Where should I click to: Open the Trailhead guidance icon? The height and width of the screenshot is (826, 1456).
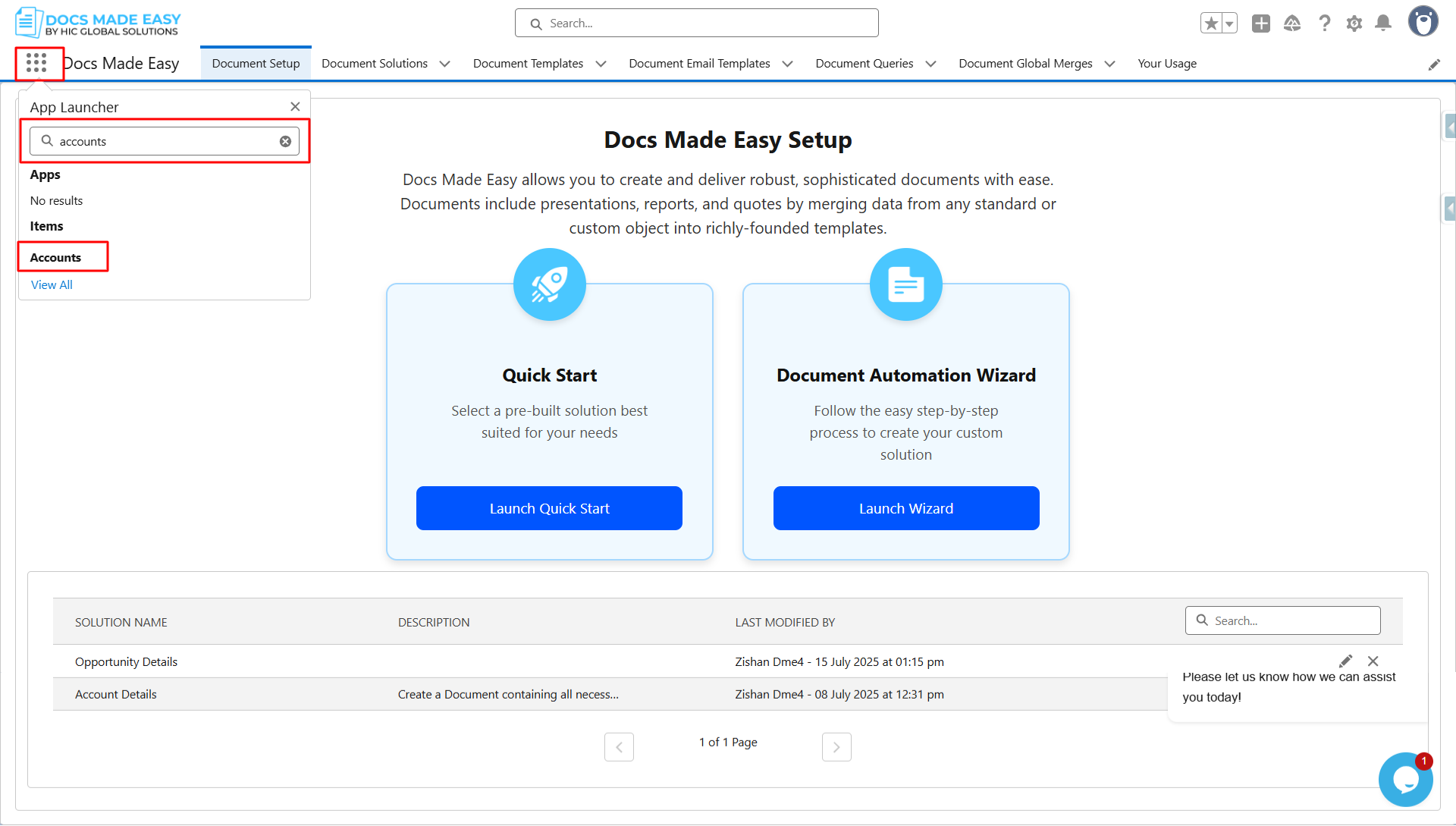1292,24
